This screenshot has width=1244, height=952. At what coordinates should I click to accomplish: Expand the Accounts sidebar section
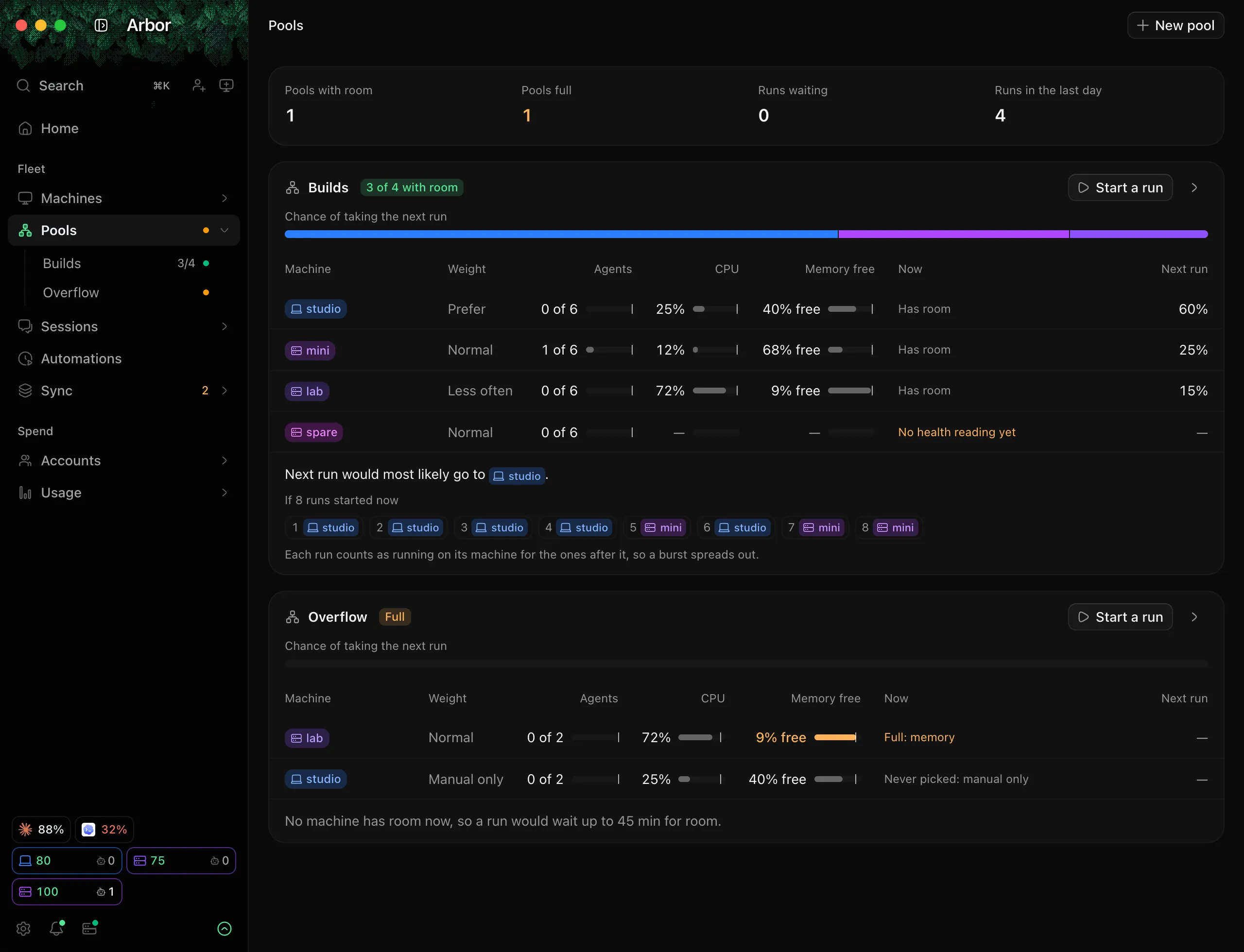coord(225,460)
